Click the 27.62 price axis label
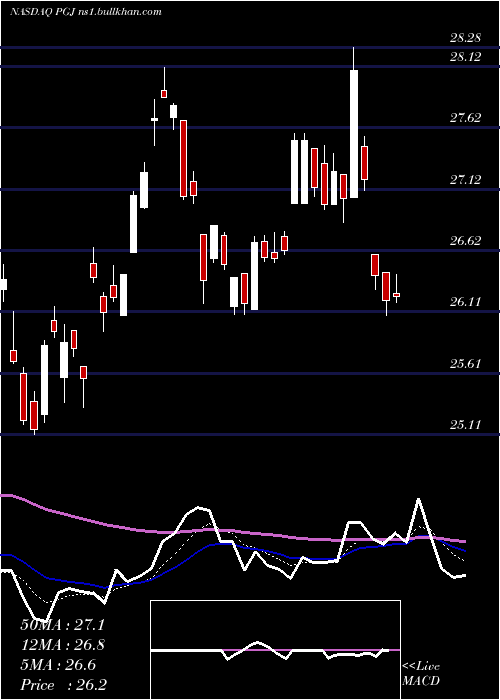Image resolution: width=500 pixels, height=700 pixels. point(465,118)
